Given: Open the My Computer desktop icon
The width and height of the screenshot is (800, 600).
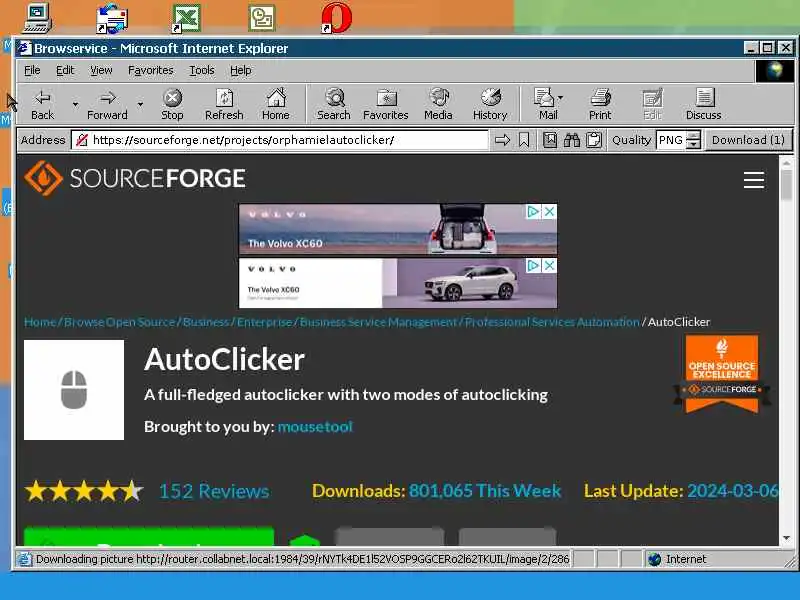Looking at the screenshot, I should point(37,18).
